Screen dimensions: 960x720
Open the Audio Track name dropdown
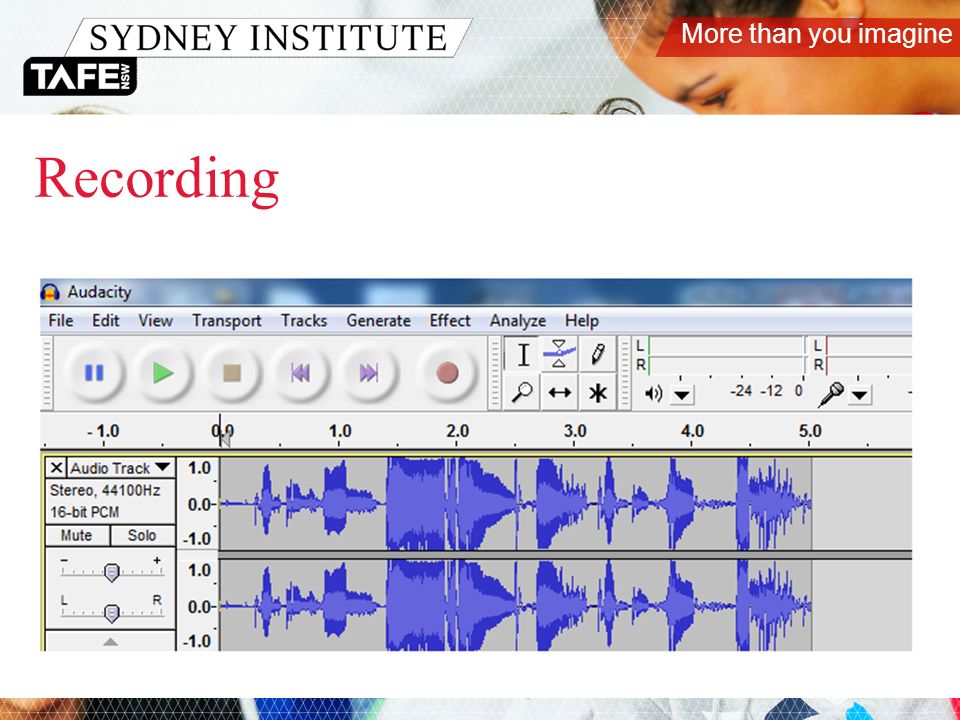tap(121, 468)
